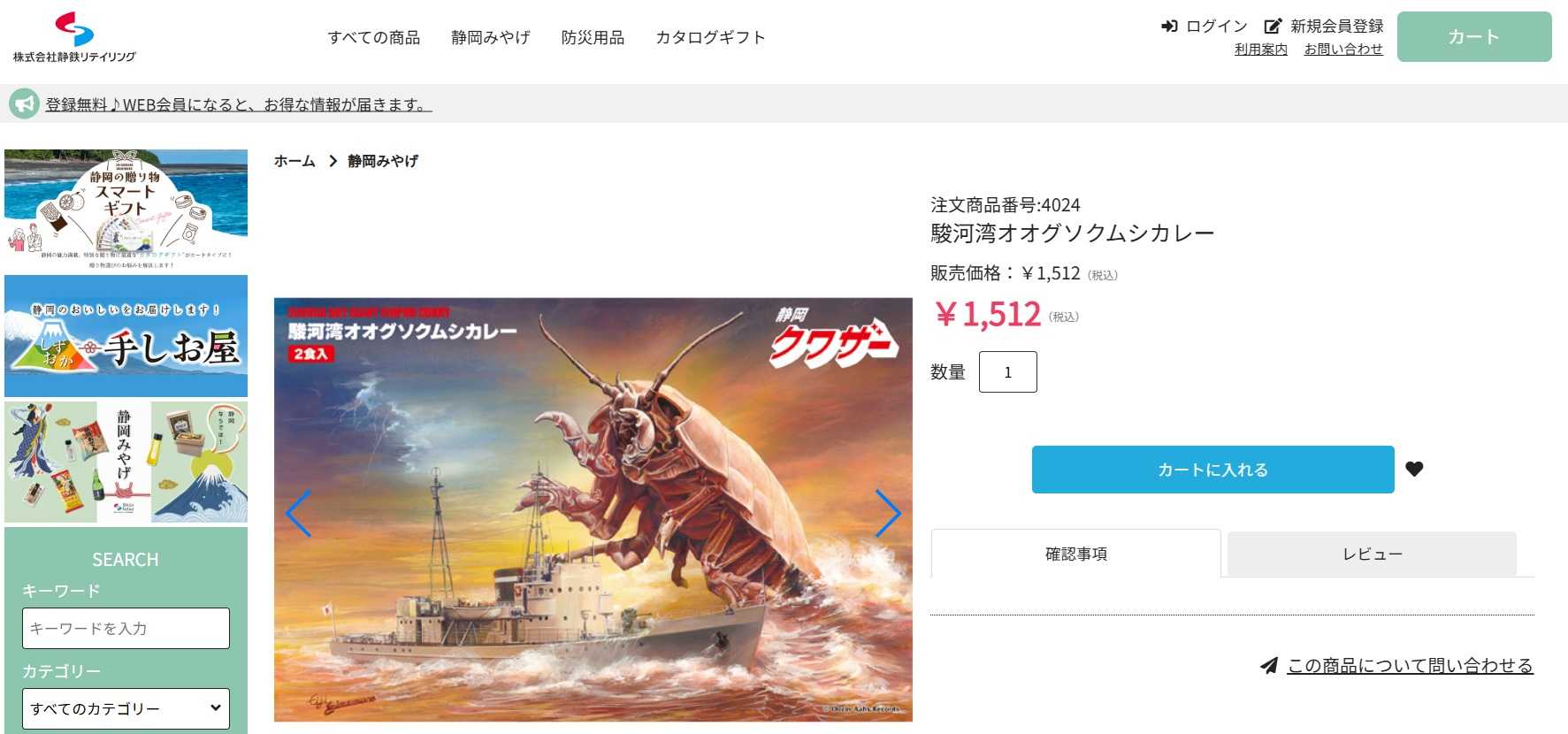Viewport: 1568px width, 734px height.
Task: Open the green カート button
Action: tap(1473, 37)
